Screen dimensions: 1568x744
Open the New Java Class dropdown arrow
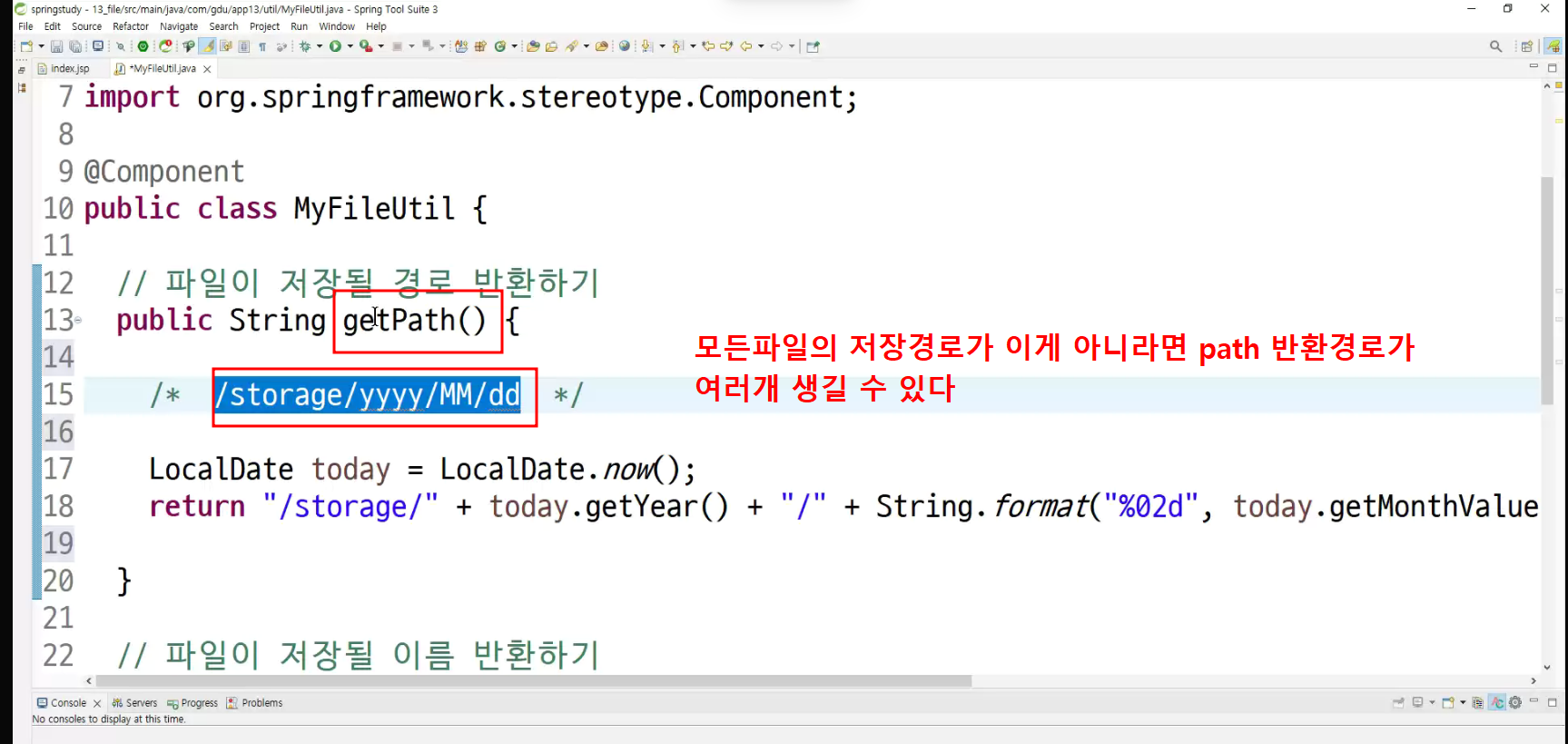point(514,46)
